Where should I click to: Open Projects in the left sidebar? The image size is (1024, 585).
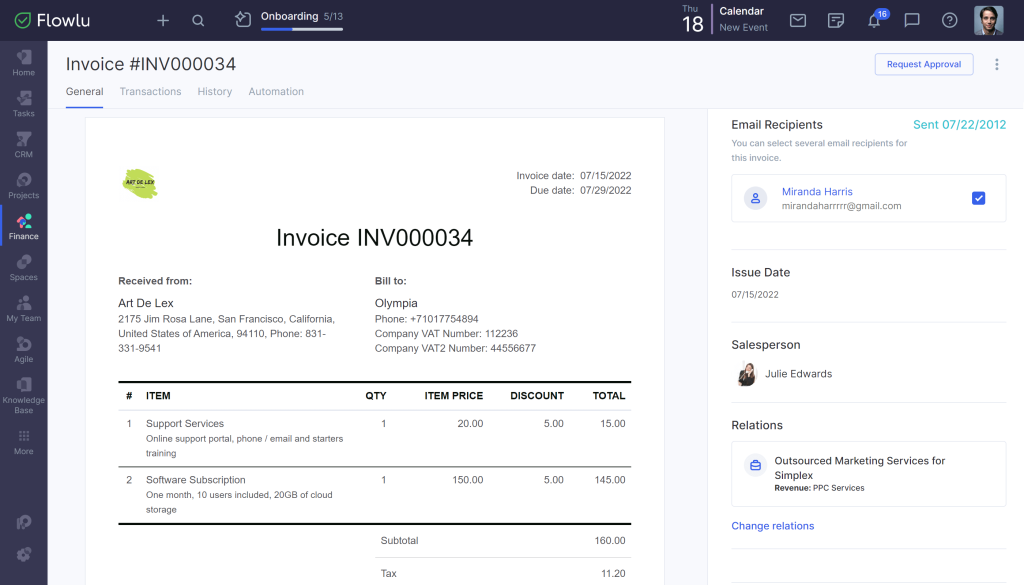(24, 186)
